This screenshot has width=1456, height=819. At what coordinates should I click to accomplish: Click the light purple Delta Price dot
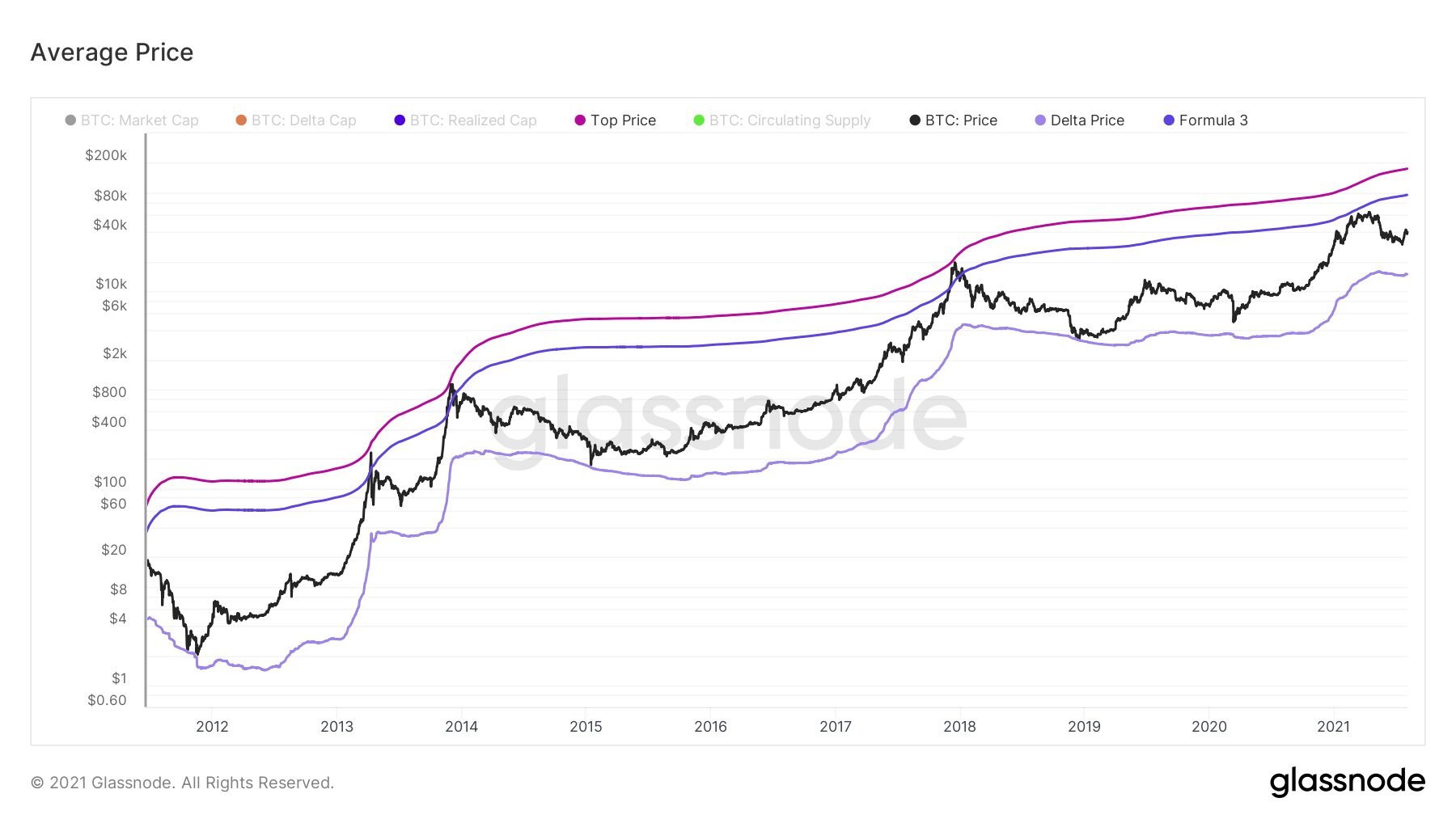point(1040,120)
